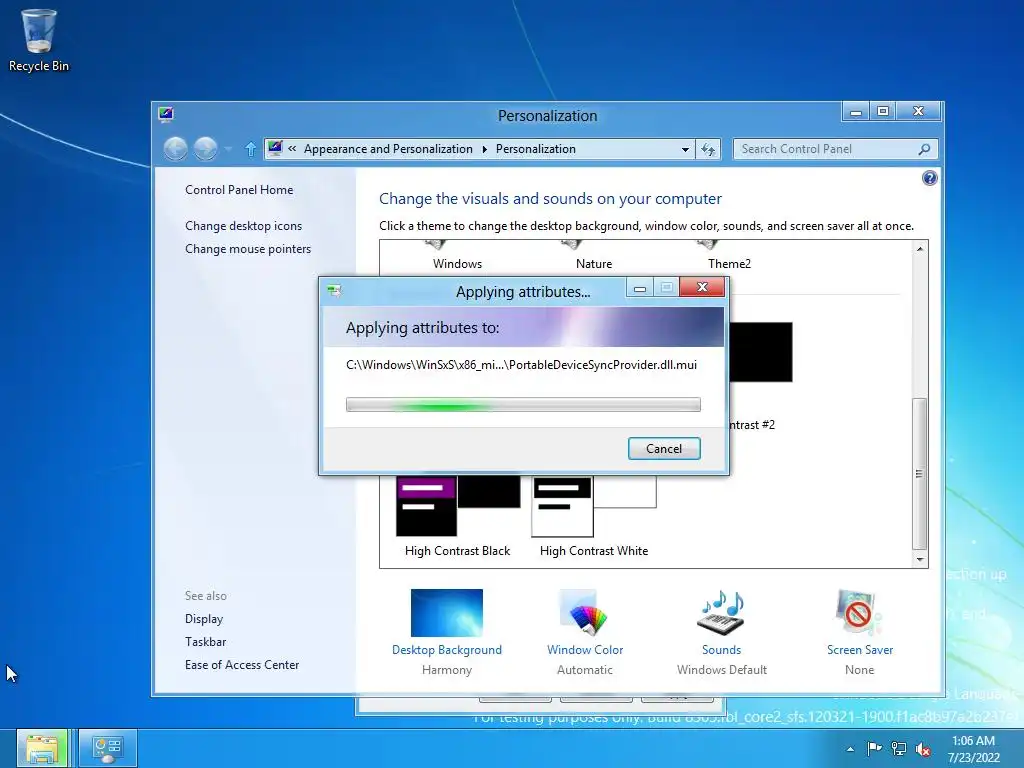Click the Forward navigation arrow in Personalization

coord(205,149)
